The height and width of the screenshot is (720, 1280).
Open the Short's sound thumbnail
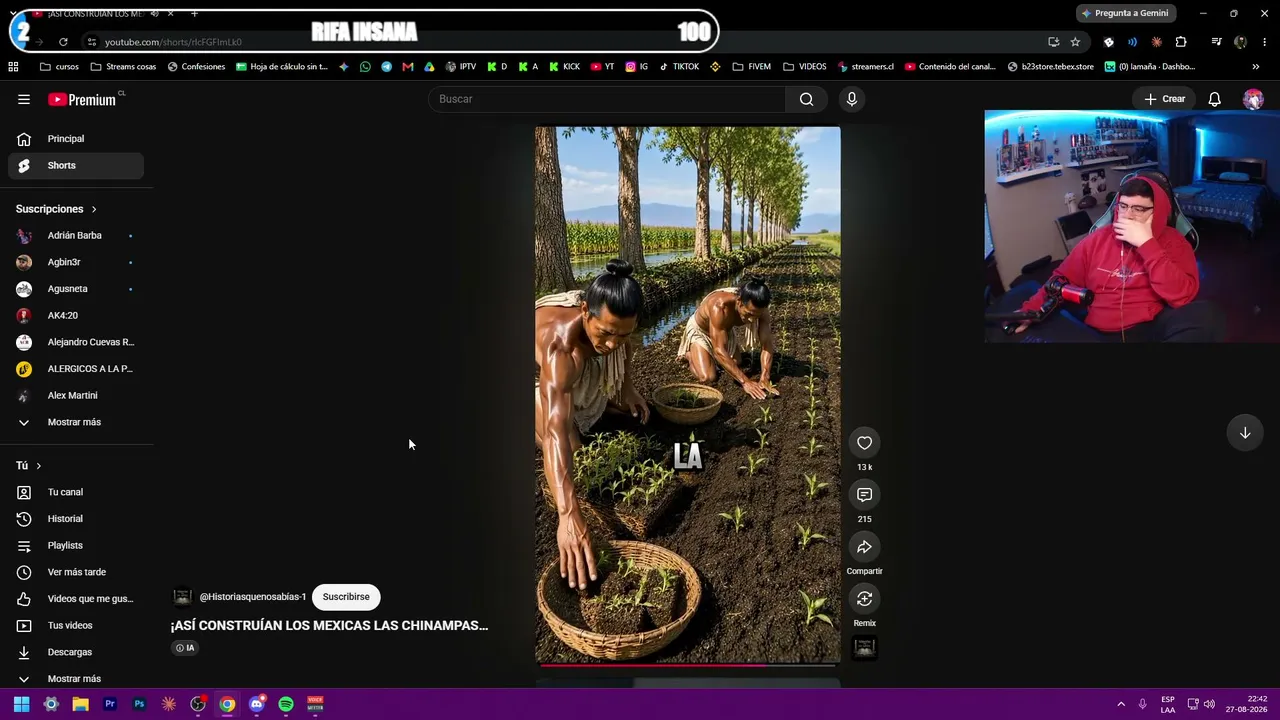tap(864, 648)
